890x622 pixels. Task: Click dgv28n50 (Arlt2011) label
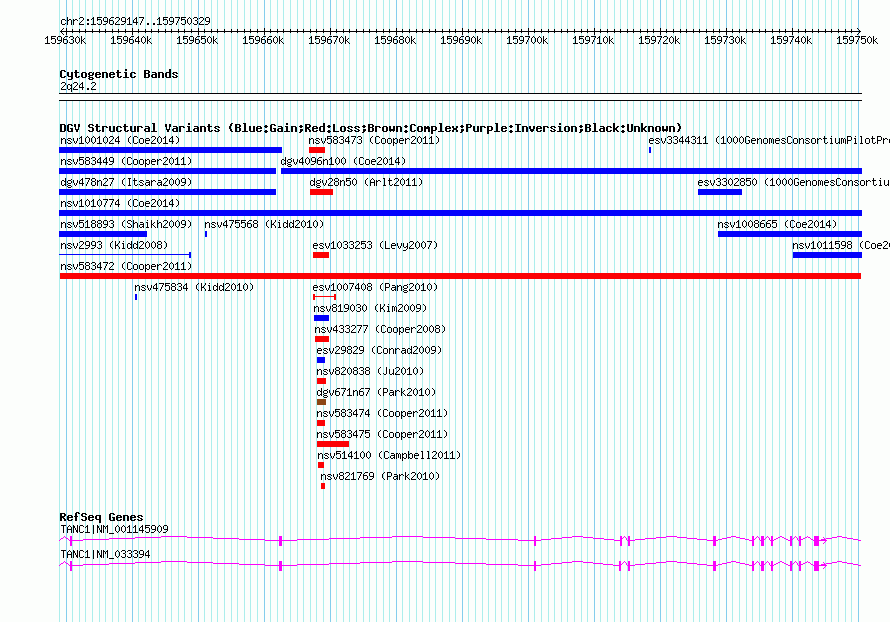tap(366, 182)
